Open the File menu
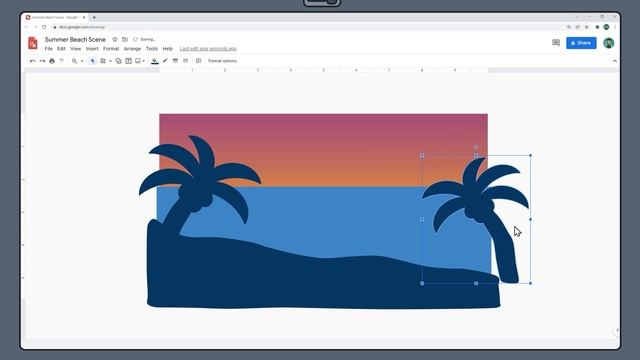This screenshot has height=360, width=640. click(49, 49)
